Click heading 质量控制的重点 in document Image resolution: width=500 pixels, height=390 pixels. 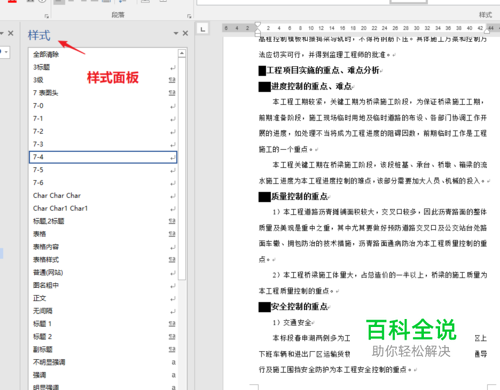click(299, 197)
